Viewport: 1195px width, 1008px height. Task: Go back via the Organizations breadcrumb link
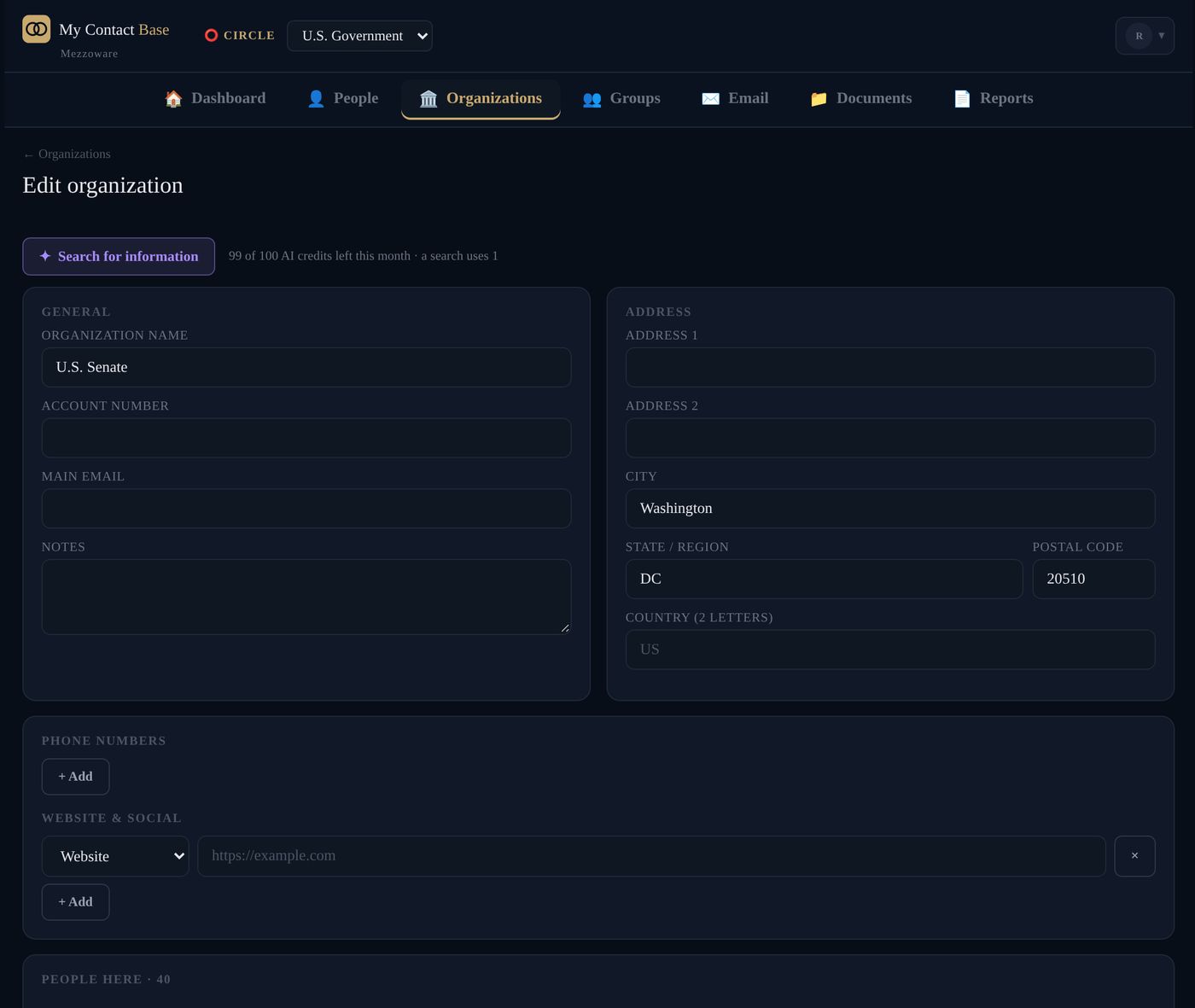click(x=67, y=154)
